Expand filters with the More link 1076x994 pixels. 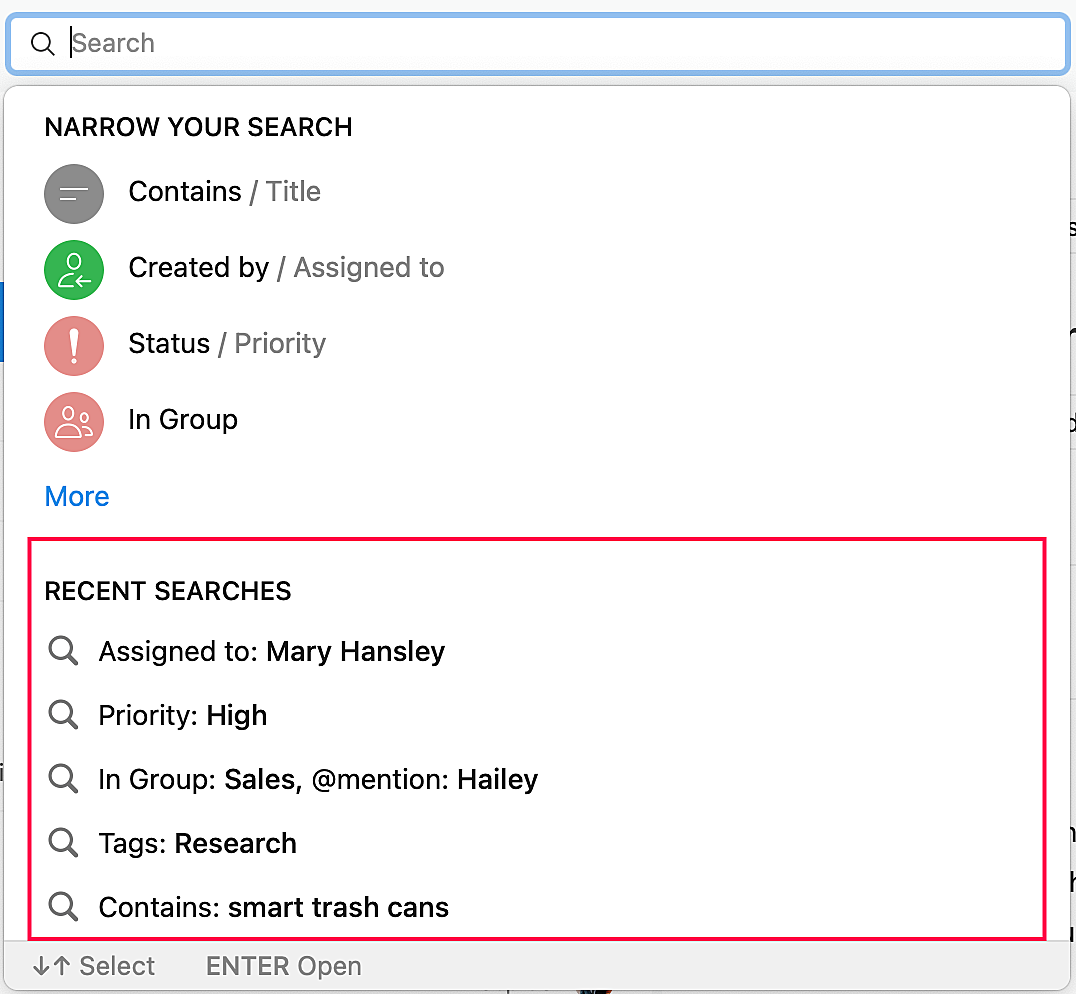click(x=77, y=497)
